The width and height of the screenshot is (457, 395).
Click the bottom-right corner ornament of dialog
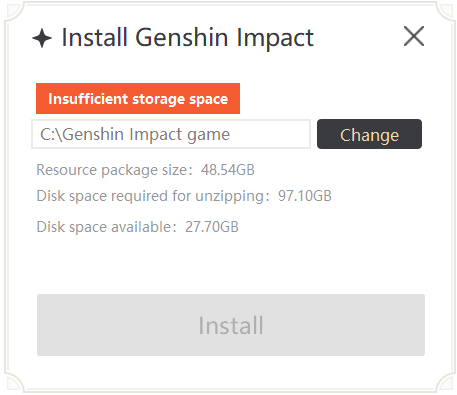click(x=446, y=382)
